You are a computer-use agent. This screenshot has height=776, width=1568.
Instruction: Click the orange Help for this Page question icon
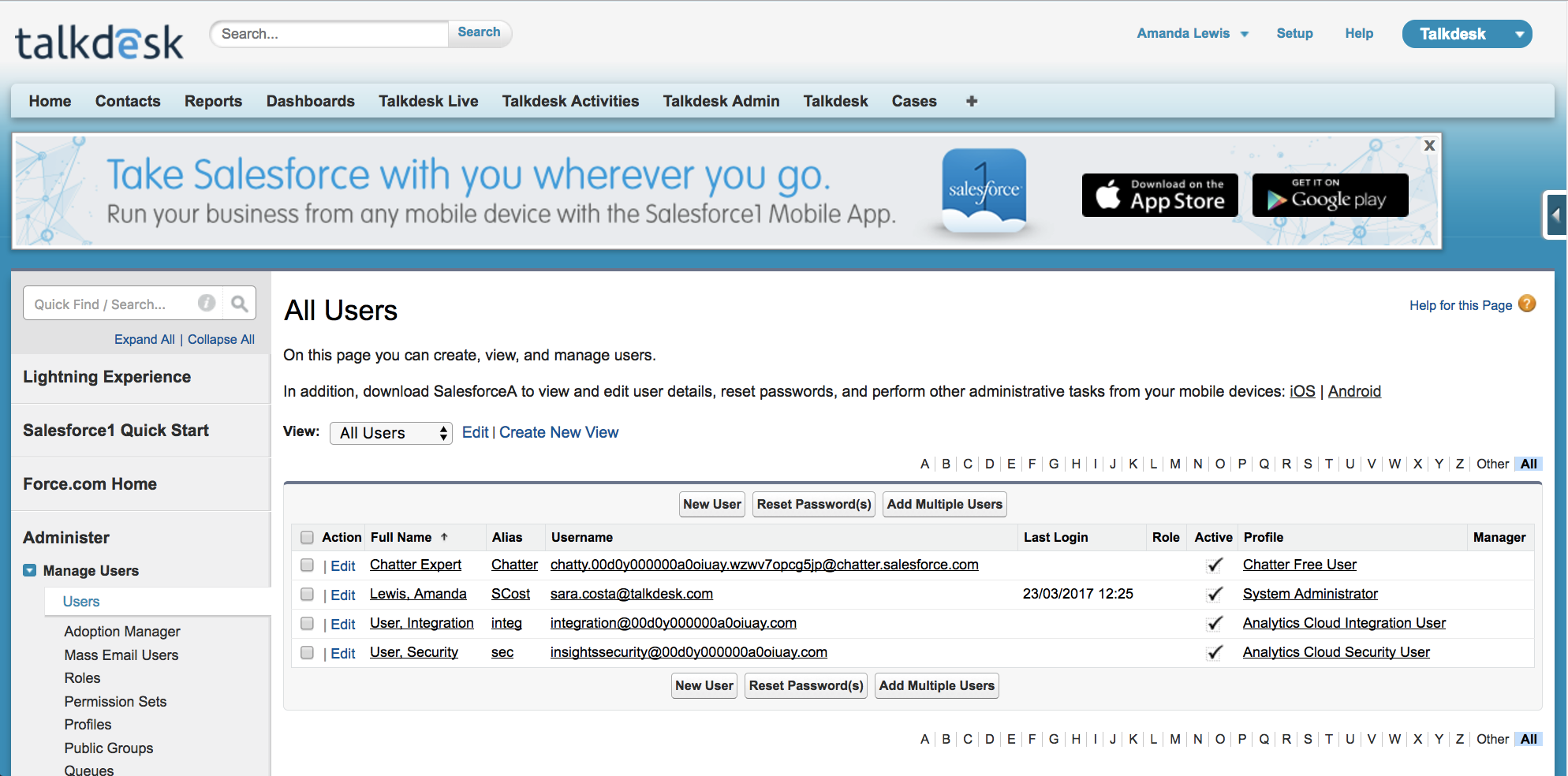(x=1527, y=304)
